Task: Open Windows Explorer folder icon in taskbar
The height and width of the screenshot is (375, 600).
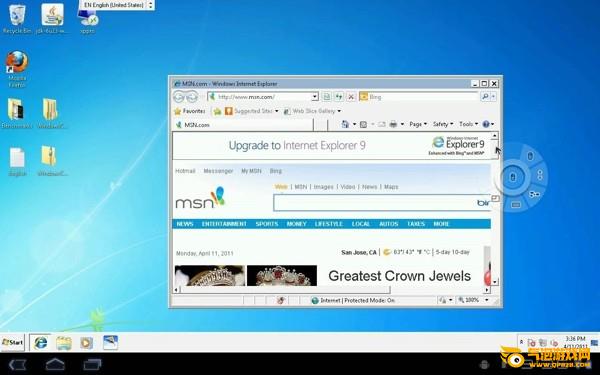Action: [x=64, y=342]
